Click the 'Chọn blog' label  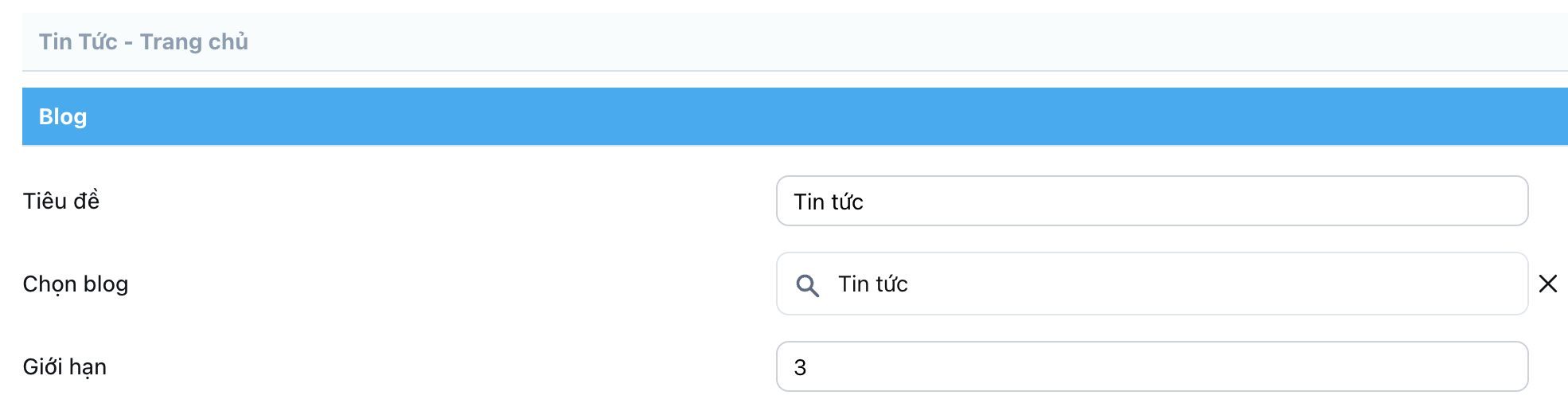point(76,284)
